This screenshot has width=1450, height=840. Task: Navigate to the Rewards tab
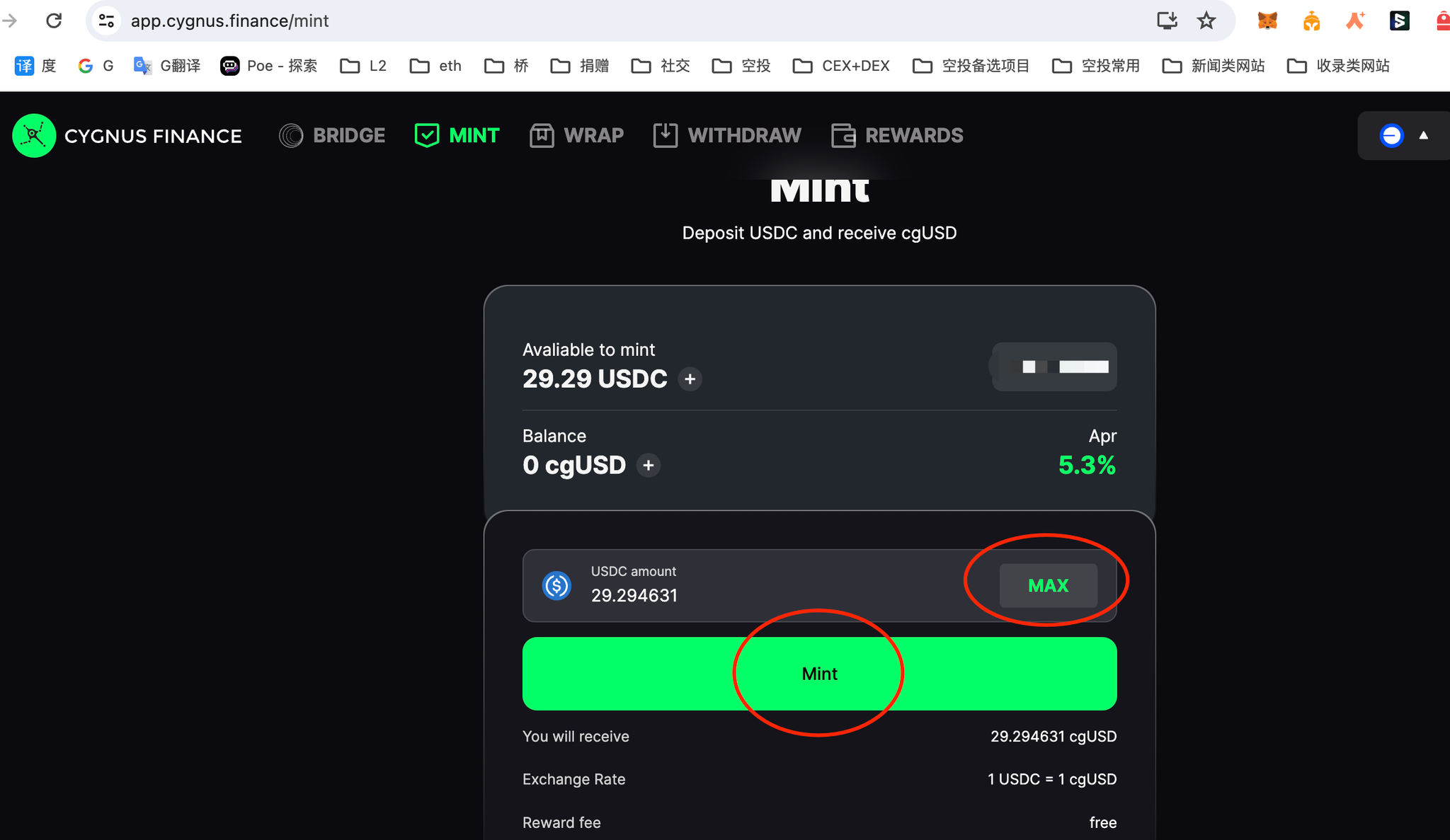[897, 135]
